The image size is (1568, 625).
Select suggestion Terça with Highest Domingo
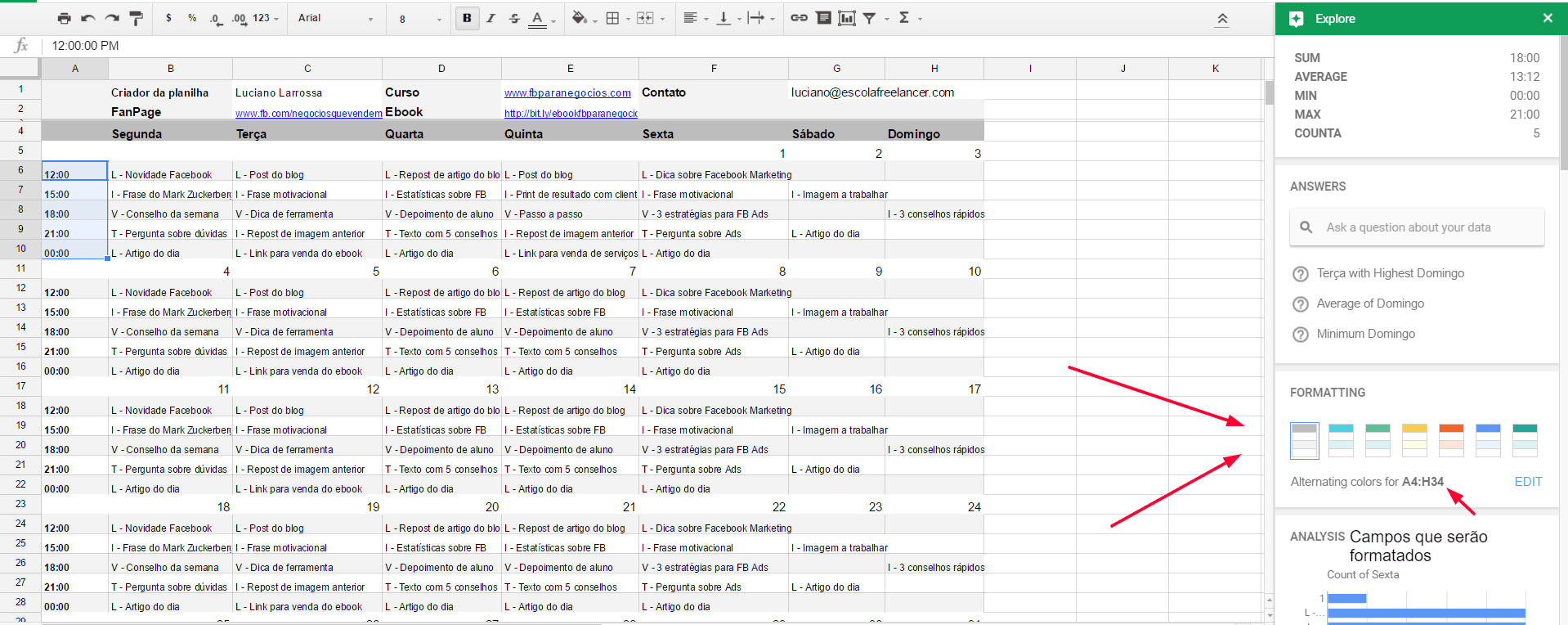pos(1390,273)
